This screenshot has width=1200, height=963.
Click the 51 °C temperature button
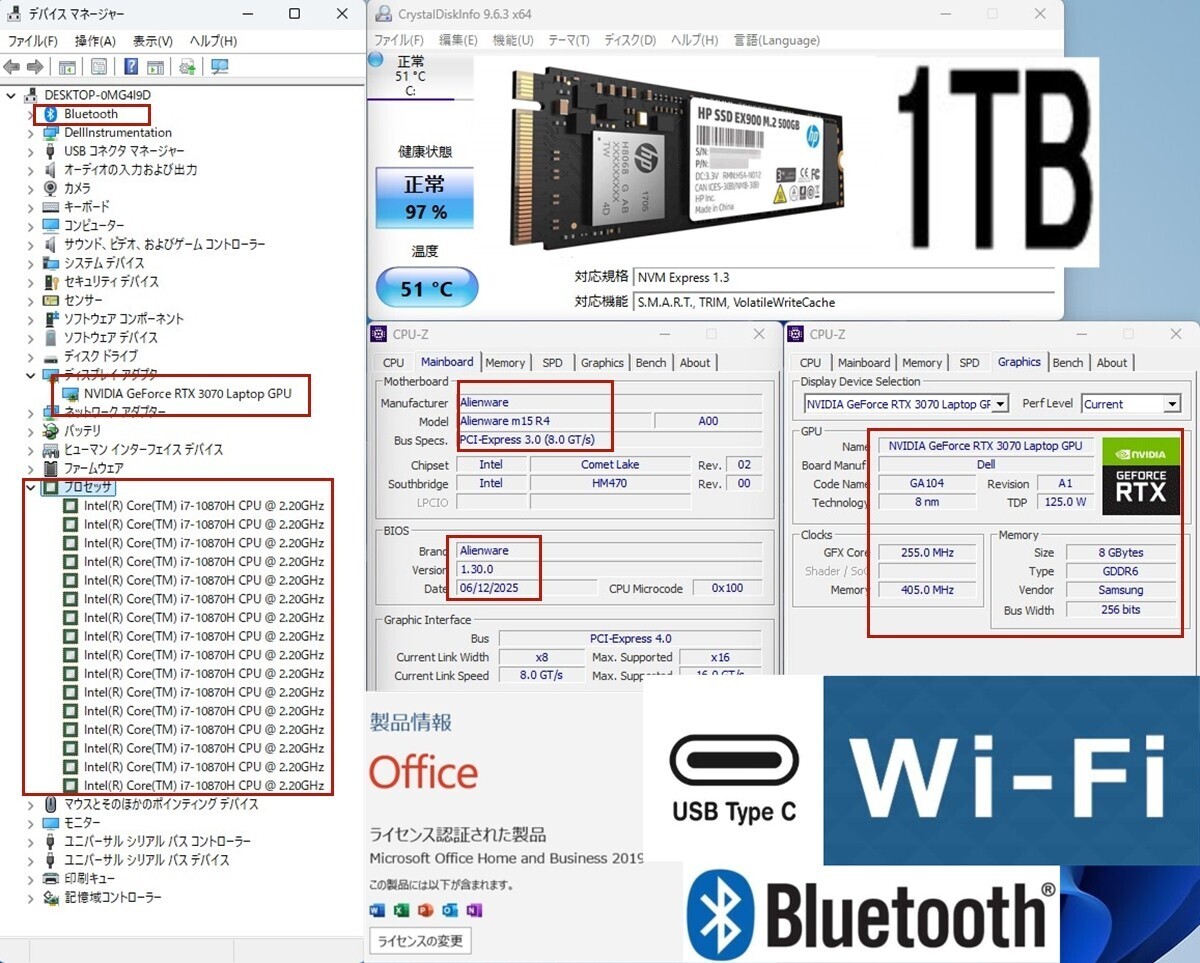pyautogui.click(x=427, y=289)
